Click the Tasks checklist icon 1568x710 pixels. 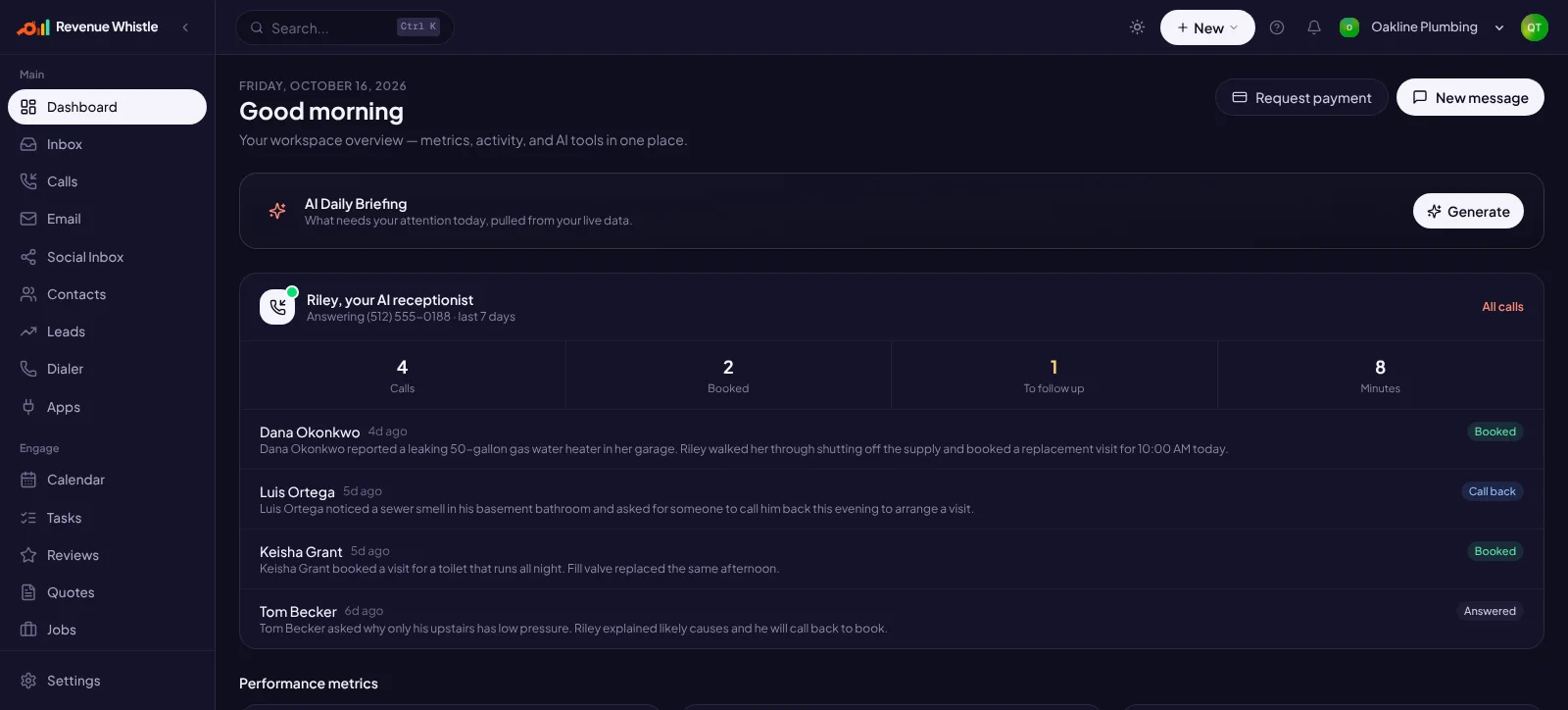(x=28, y=518)
